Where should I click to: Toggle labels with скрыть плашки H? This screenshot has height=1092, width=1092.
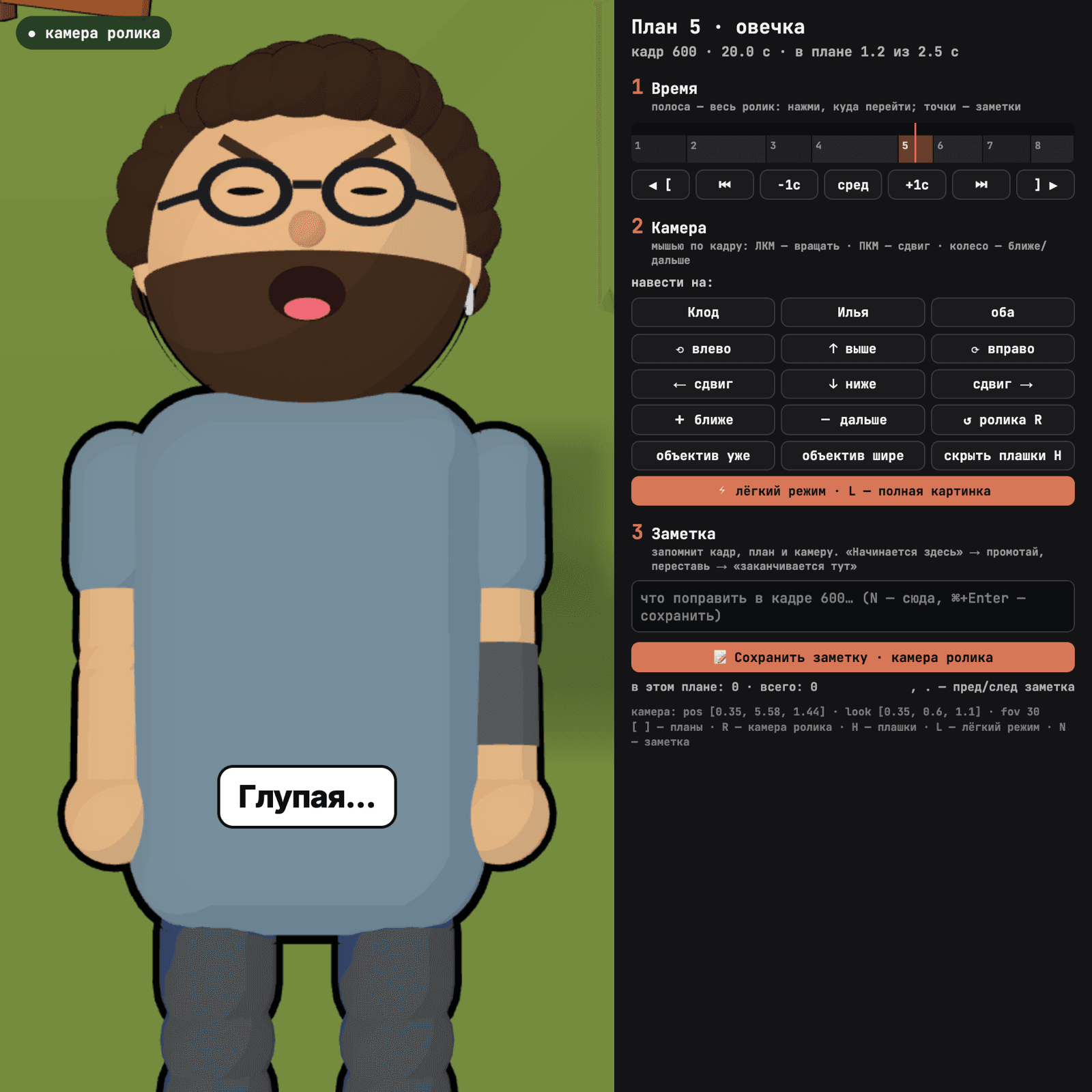pos(1003,456)
